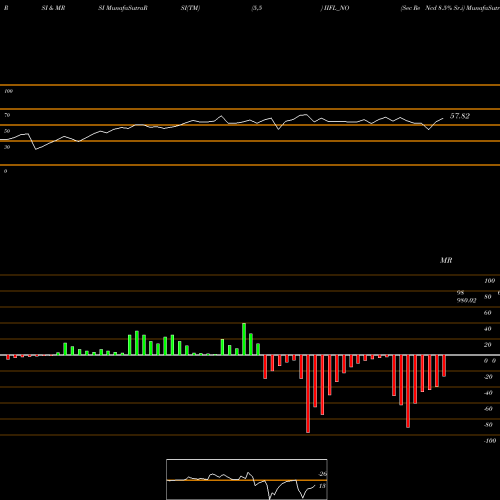Click the 40 label on MR axis
The height and width of the screenshot is (500, 500).
coord(487,328)
